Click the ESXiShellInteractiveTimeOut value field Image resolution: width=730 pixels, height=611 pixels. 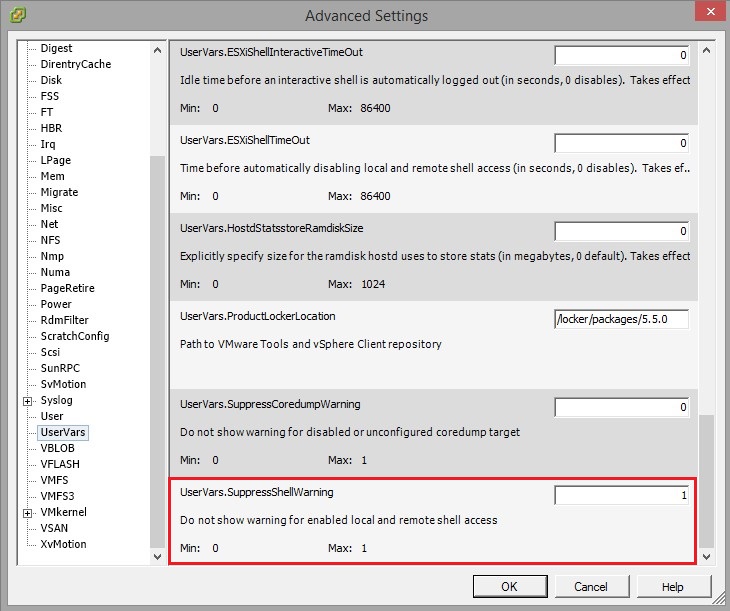tap(621, 56)
